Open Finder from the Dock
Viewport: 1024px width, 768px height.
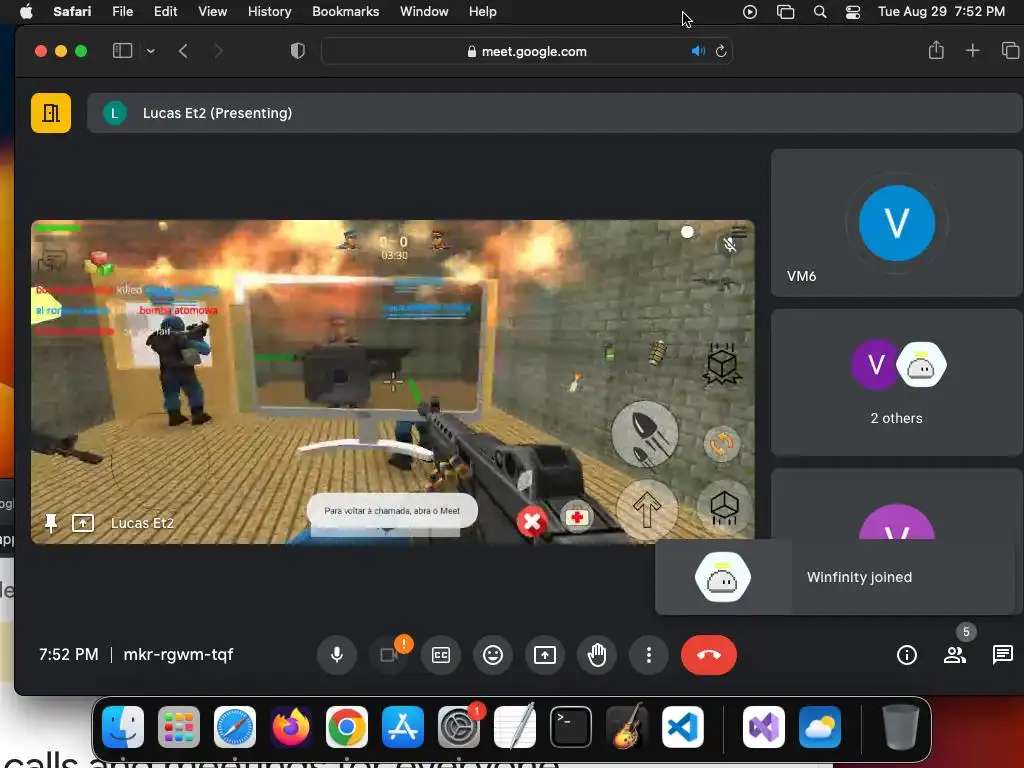(x=123, y=727)
